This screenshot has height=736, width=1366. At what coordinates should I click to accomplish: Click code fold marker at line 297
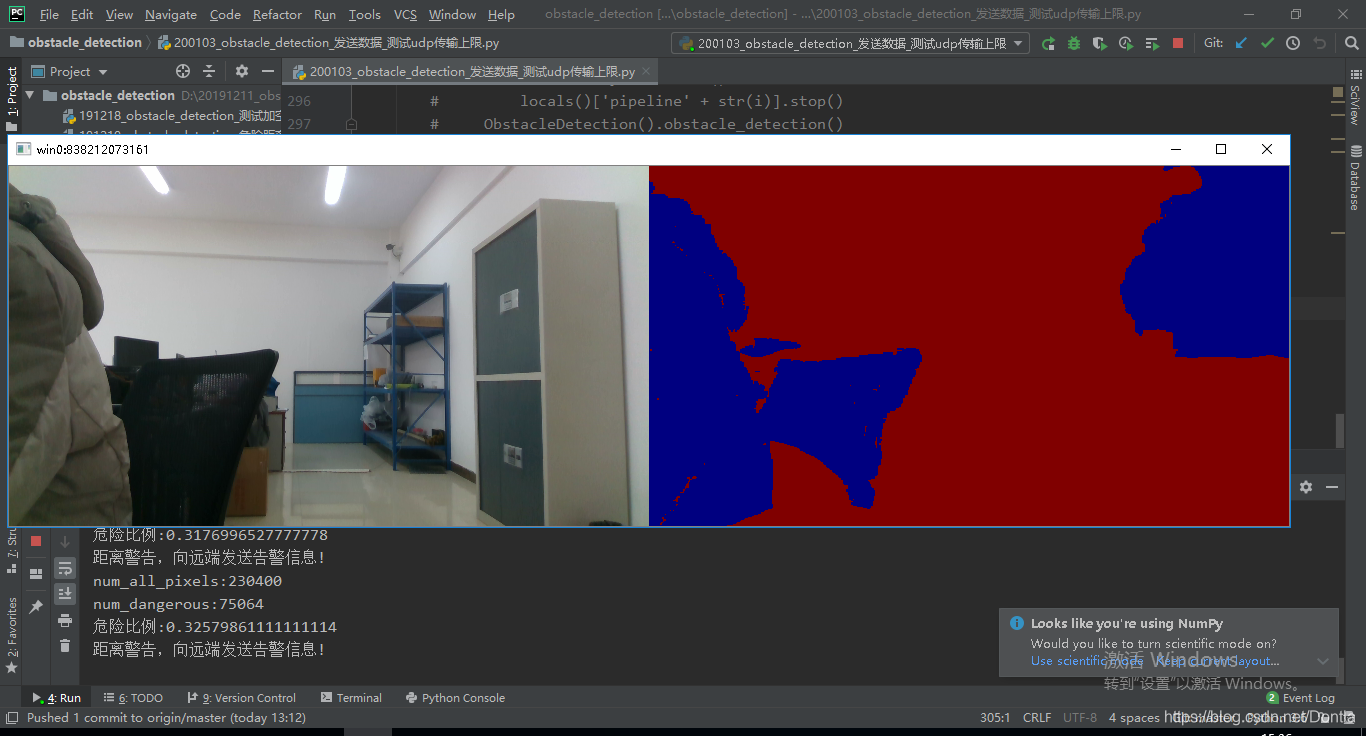click(x=351, y=124)
